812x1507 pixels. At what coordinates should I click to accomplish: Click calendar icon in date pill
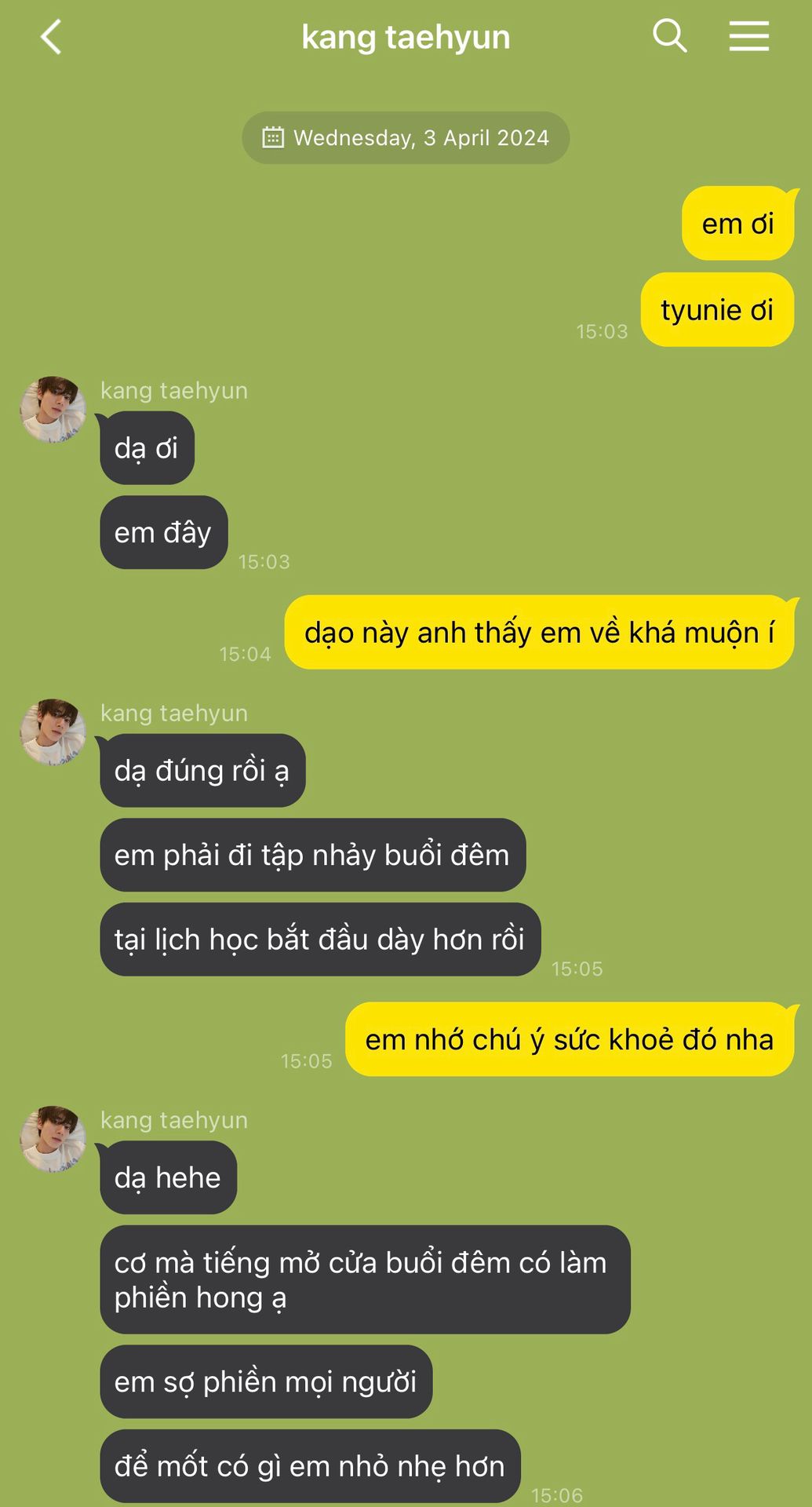pyautogui.click(x=272, y=137)
